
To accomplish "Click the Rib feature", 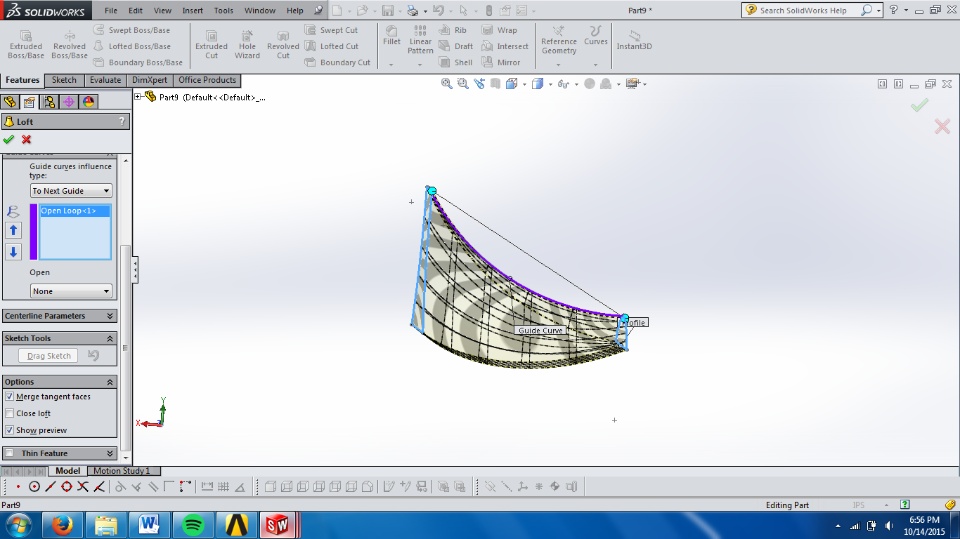I will pyautogui.click(x=452, y=30).
